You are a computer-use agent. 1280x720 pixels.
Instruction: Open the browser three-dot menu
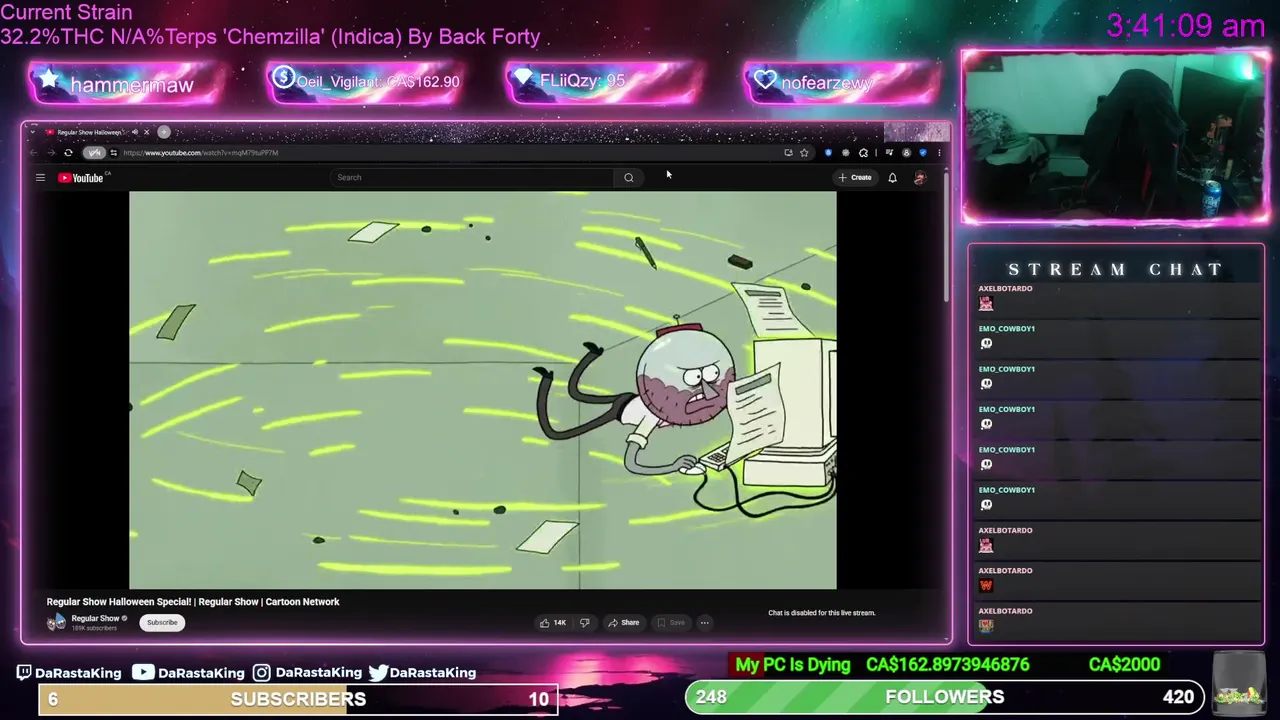coord(939,153)
